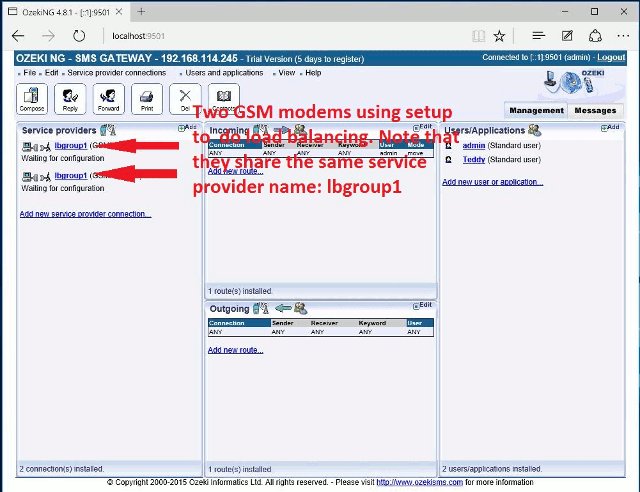This screenshot has height=492, width=640.
Task: Open the Teddy user link
Action: tap(473, 160)
